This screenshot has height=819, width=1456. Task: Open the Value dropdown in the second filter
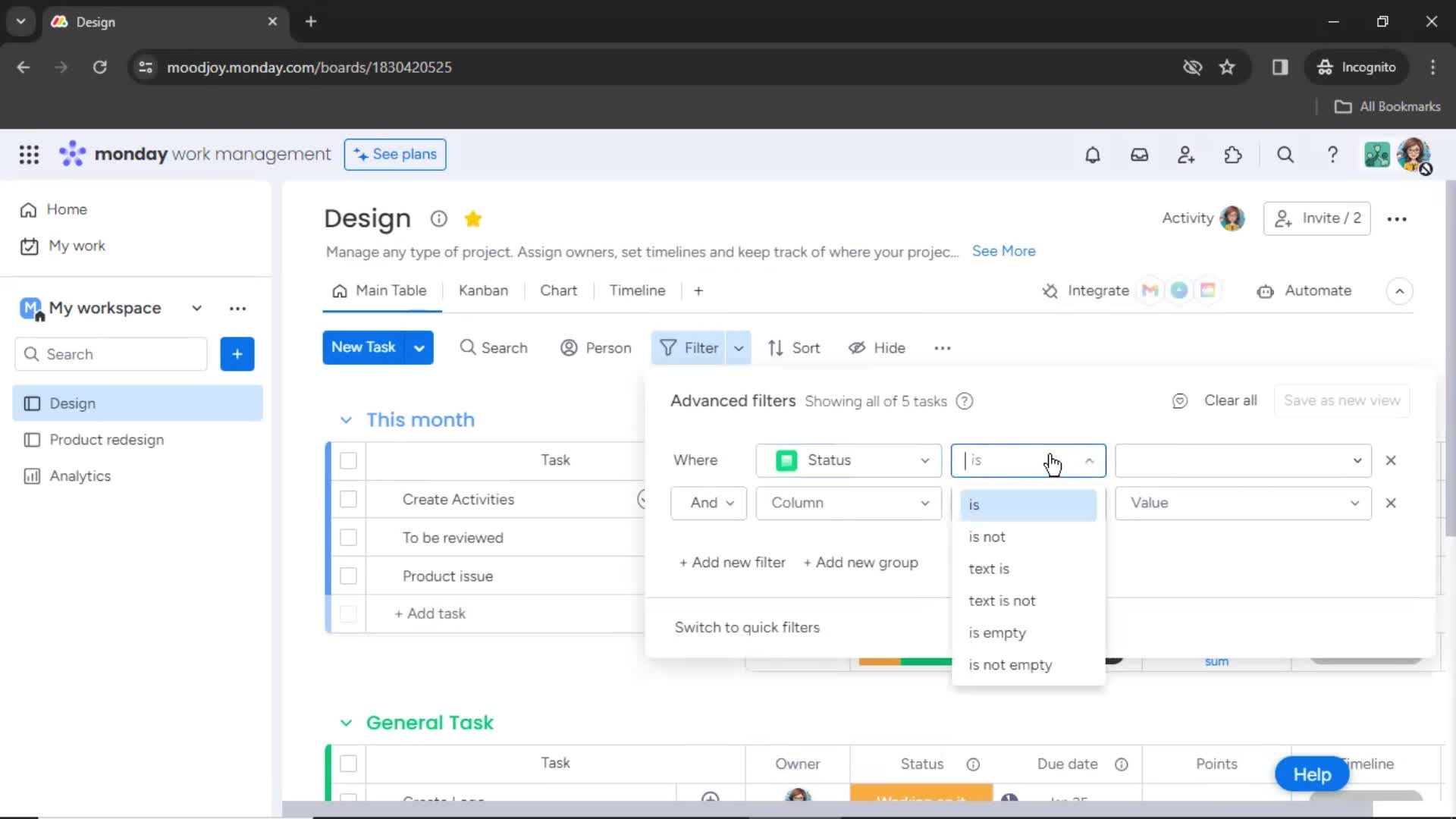point(1243,504)
